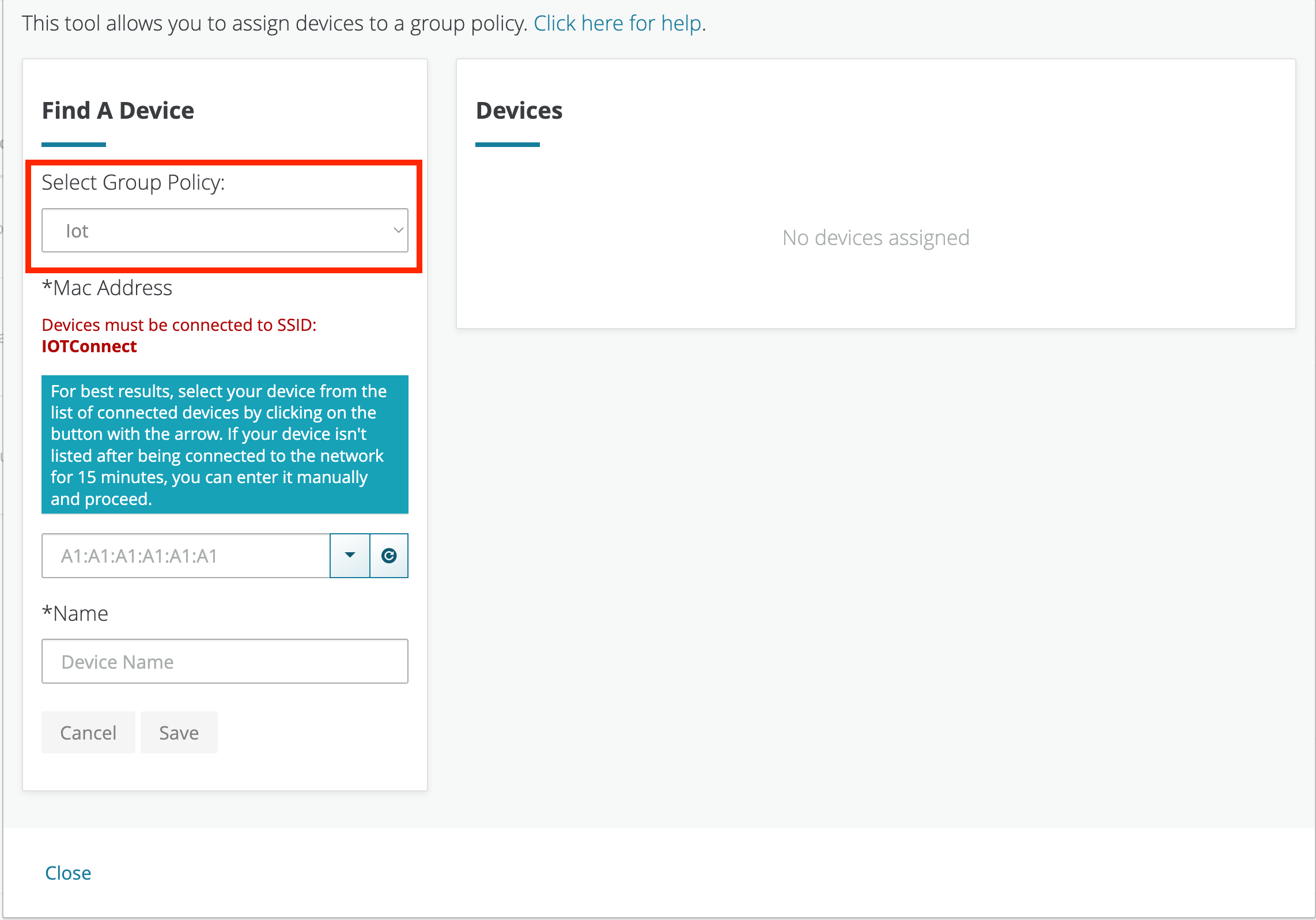Click the red 'Devices must be connected' warning
1316x920 pixels.
click(x=179, y=325)
